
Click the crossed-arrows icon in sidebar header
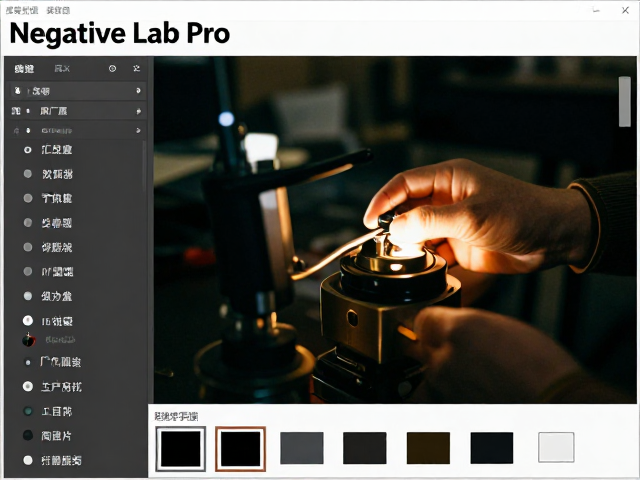tap(137, 68)
